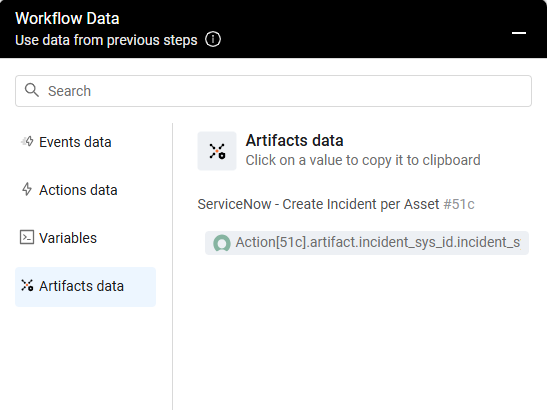This screenshot has width=547, height=410.
Task: Click the Events data lightning icon
Action: [x=27, y=141]
